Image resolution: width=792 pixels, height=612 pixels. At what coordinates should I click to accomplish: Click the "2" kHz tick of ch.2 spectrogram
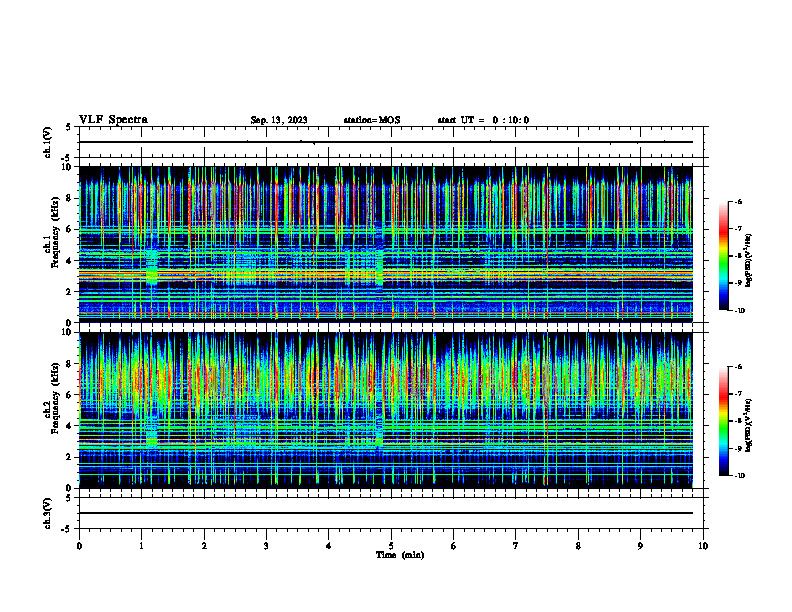(x=70, y=457)
